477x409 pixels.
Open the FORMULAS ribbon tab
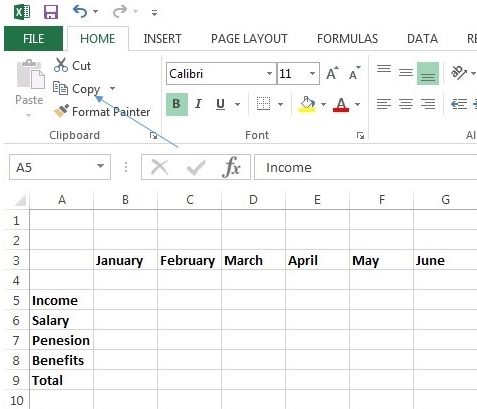pyautogui.click(x=348, y=39)
